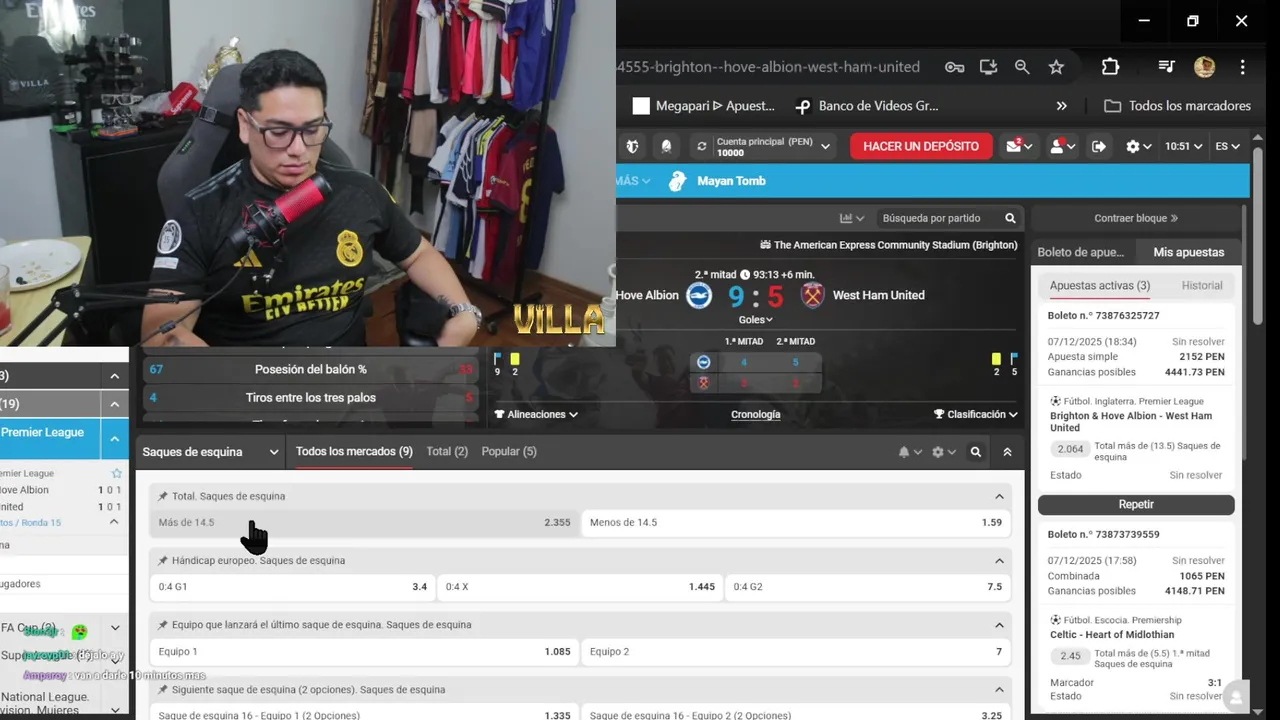
Task: Open the user account profile menu
Action: 1061,146
